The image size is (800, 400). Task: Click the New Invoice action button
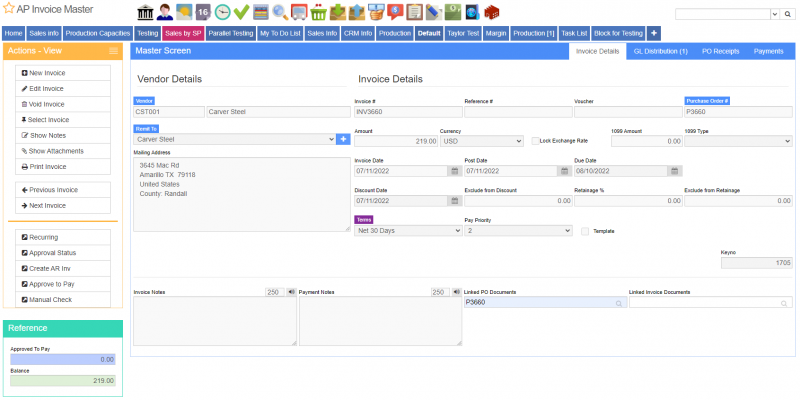coord(63,74)
